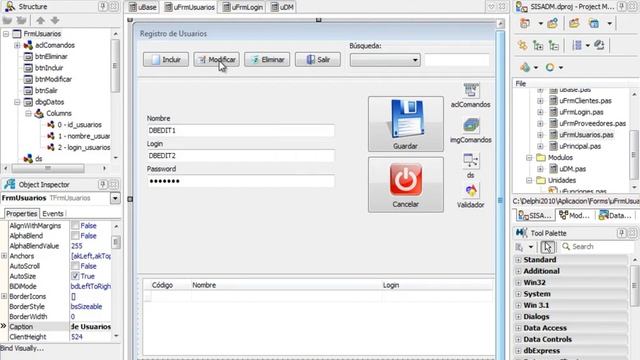Open the Búsqueda combo box
640x360 pixels.
[385, 60]
